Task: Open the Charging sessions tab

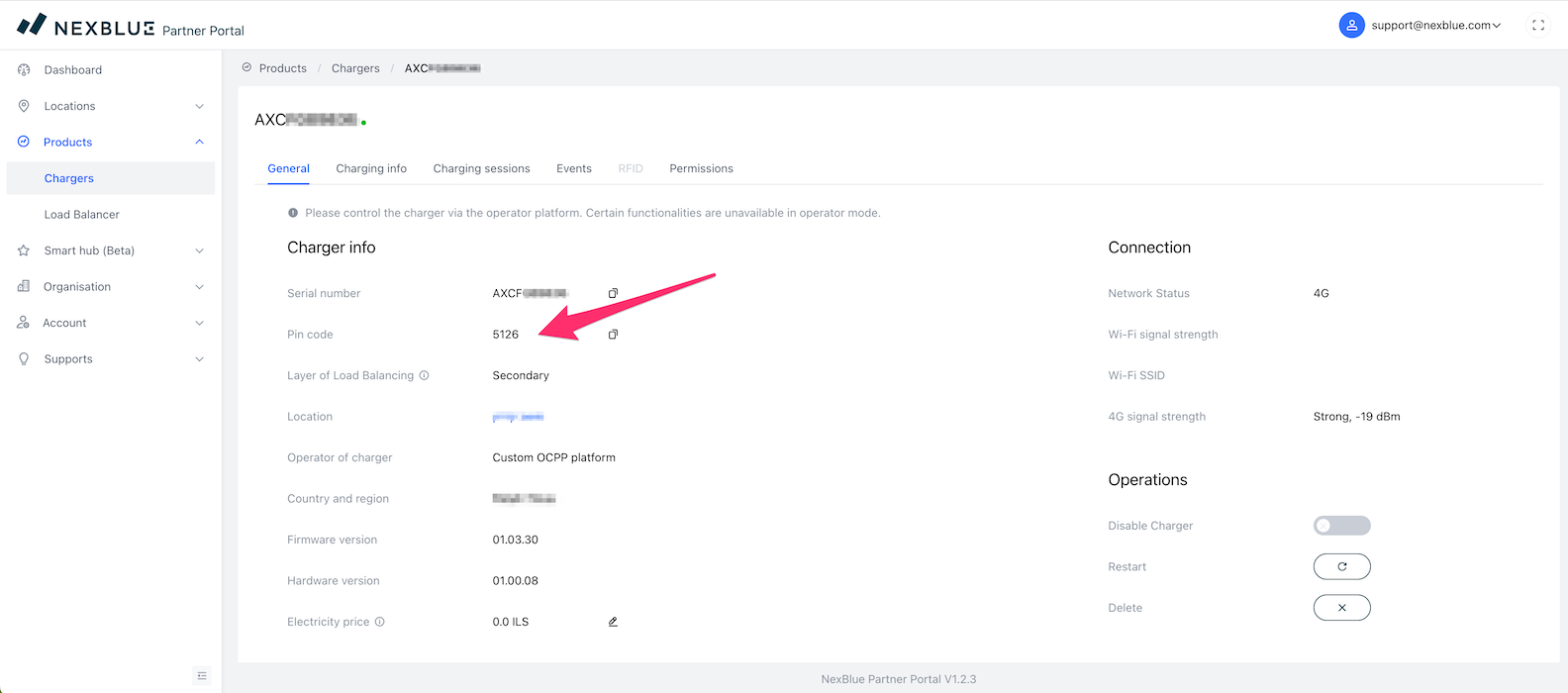Action: (x=481, y=168)
